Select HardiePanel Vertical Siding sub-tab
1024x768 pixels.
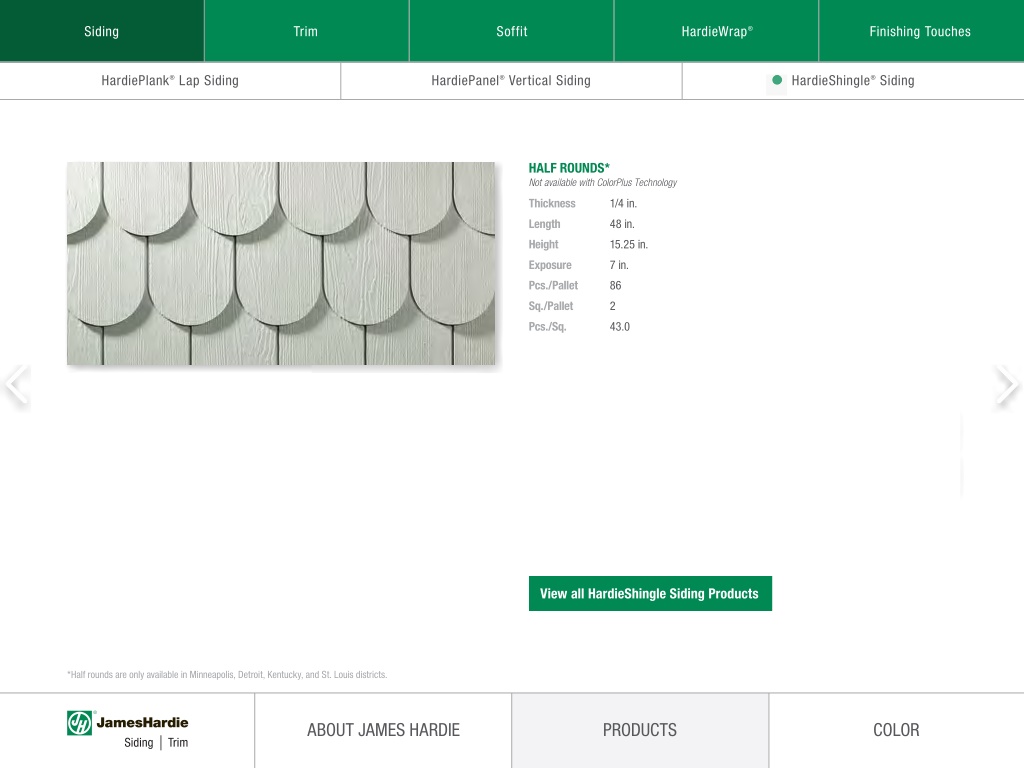pyautogui.click(x=511, y=81)
